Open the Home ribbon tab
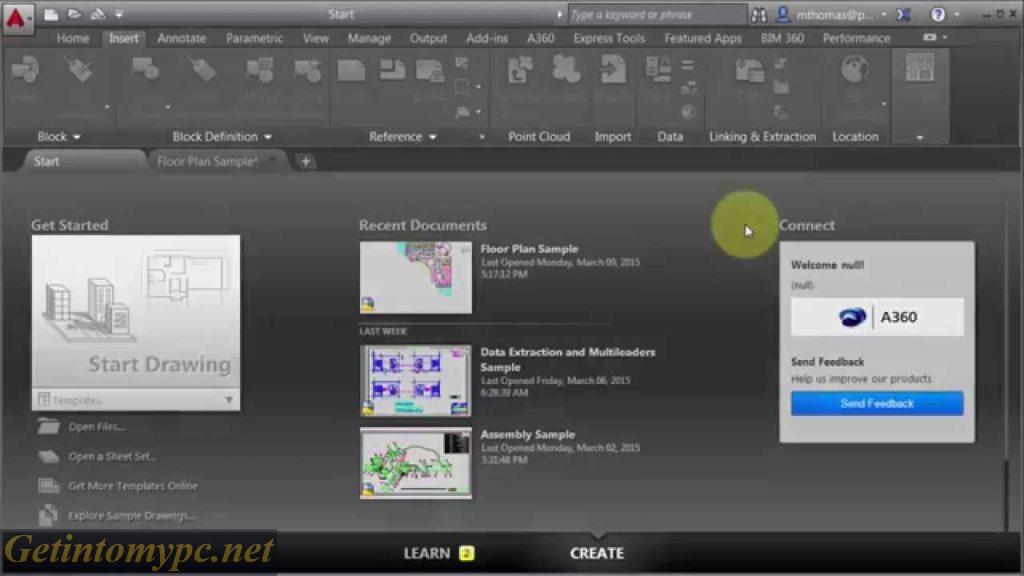1024x576 pixels. pos(72,38)
